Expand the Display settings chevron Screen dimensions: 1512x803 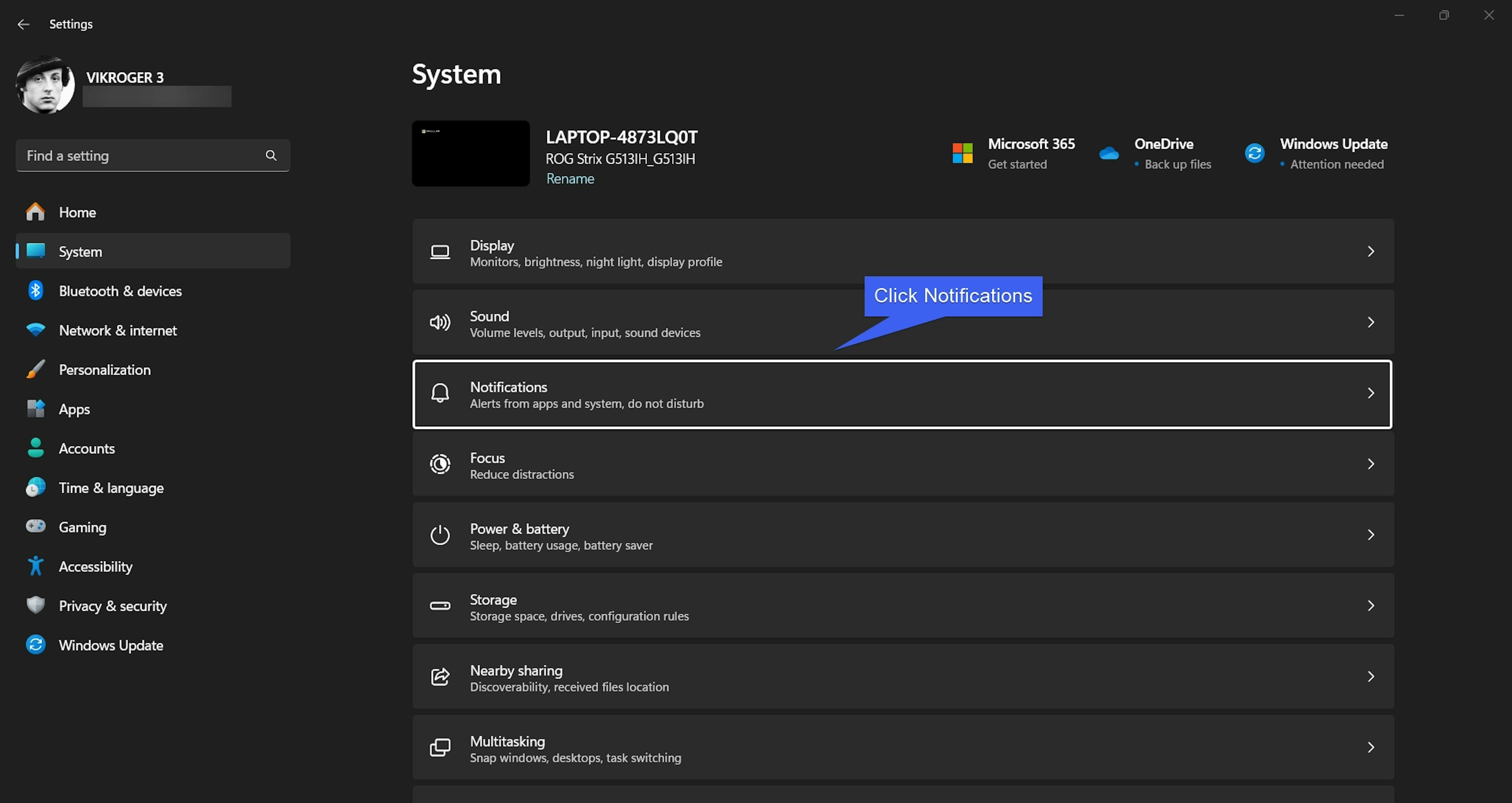pyautogui.click(x=1371, y=251)
